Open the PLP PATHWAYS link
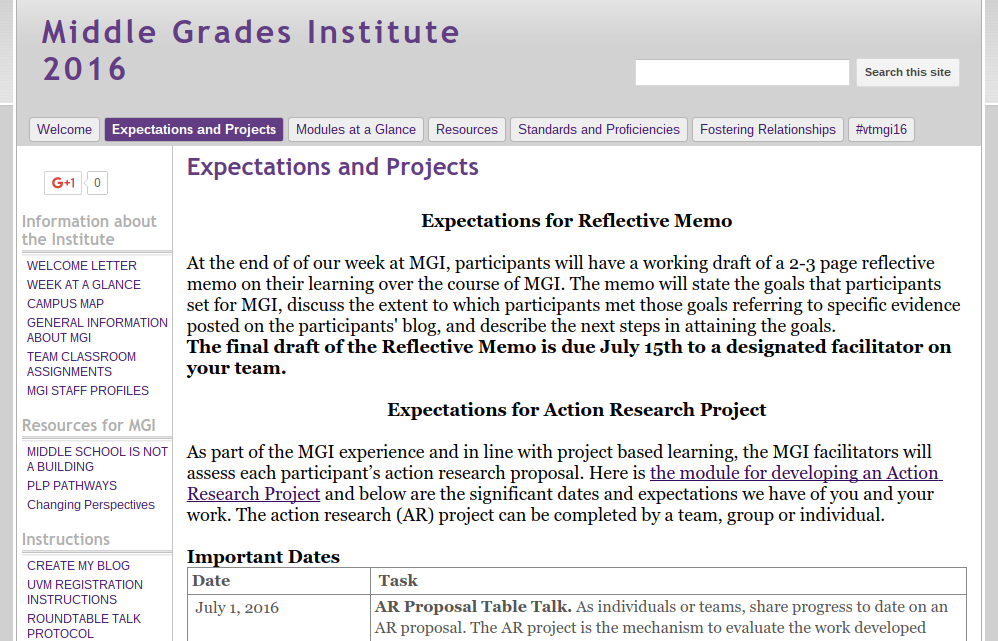The height and width of the screenshot is (641, 998). 72,486
